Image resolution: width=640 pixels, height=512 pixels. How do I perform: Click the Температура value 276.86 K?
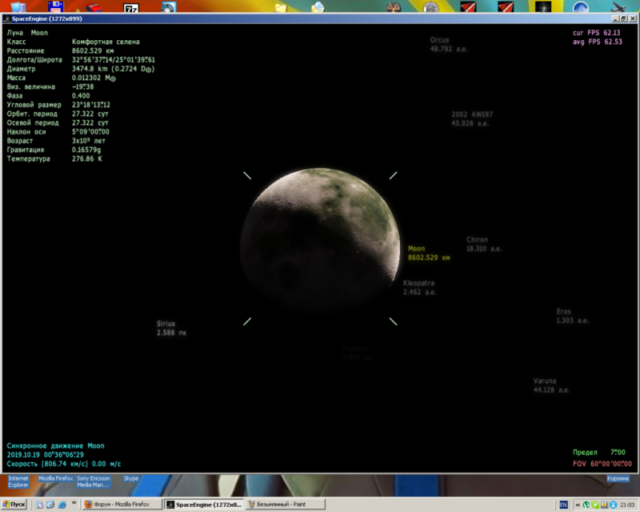[x=87, y=158]
